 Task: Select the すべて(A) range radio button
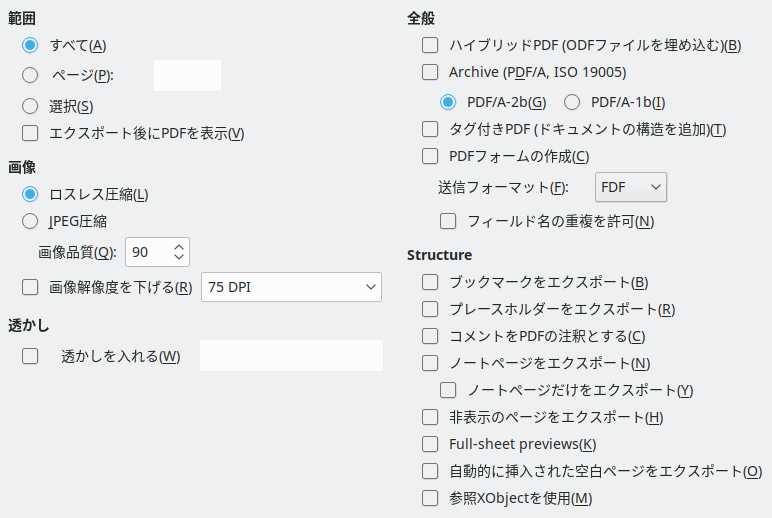point(30,45)
